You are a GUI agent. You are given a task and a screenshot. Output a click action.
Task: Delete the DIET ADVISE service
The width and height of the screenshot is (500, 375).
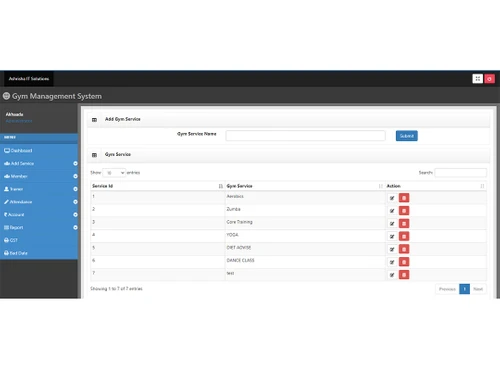coord(404,249)
